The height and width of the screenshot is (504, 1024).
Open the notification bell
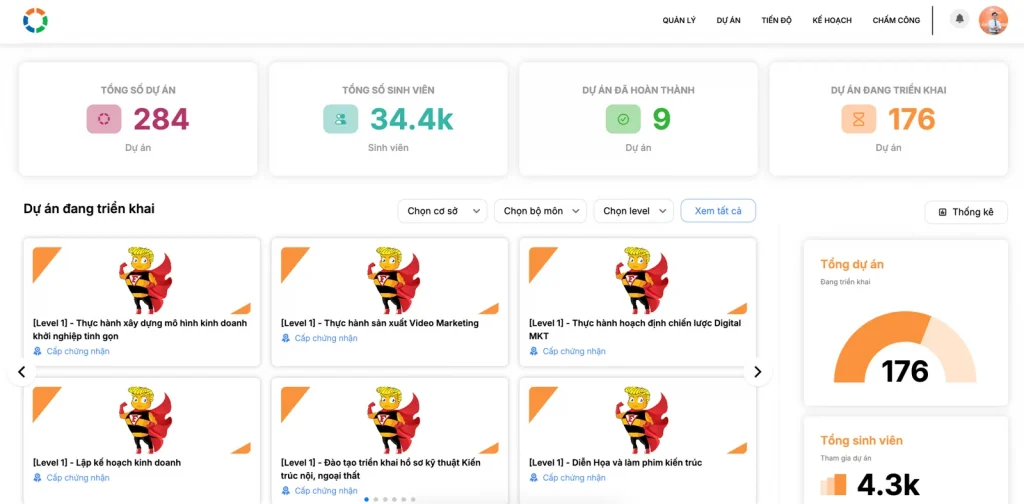click(x=960, y=19)
